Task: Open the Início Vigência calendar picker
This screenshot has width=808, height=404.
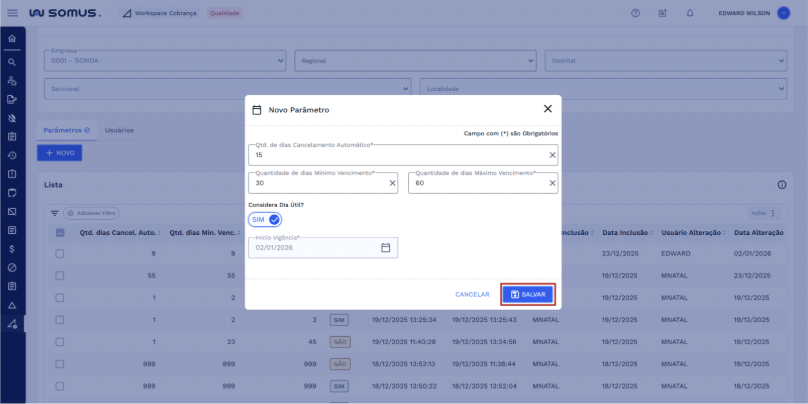Action: (385, 248)
